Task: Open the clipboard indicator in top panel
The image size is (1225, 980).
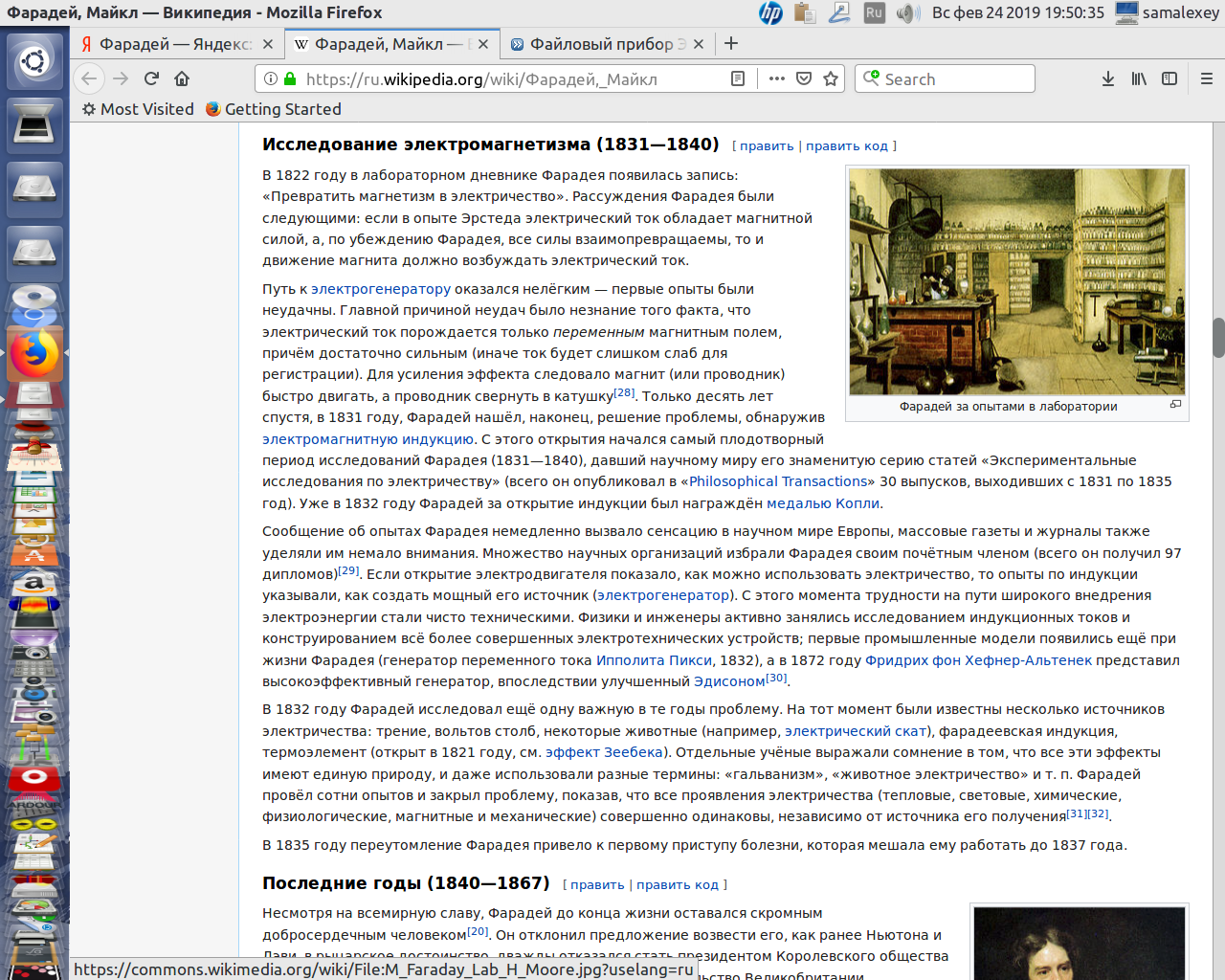Action: pyautogui.click(x=805, y=12)
